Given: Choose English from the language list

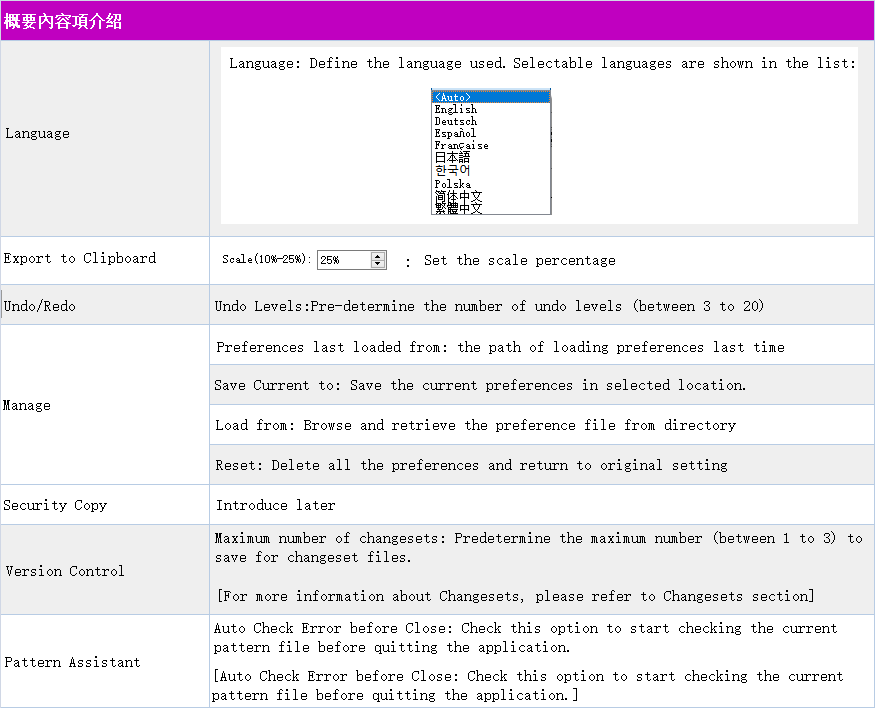Looking at the screenshot, I should pos(455,109).
